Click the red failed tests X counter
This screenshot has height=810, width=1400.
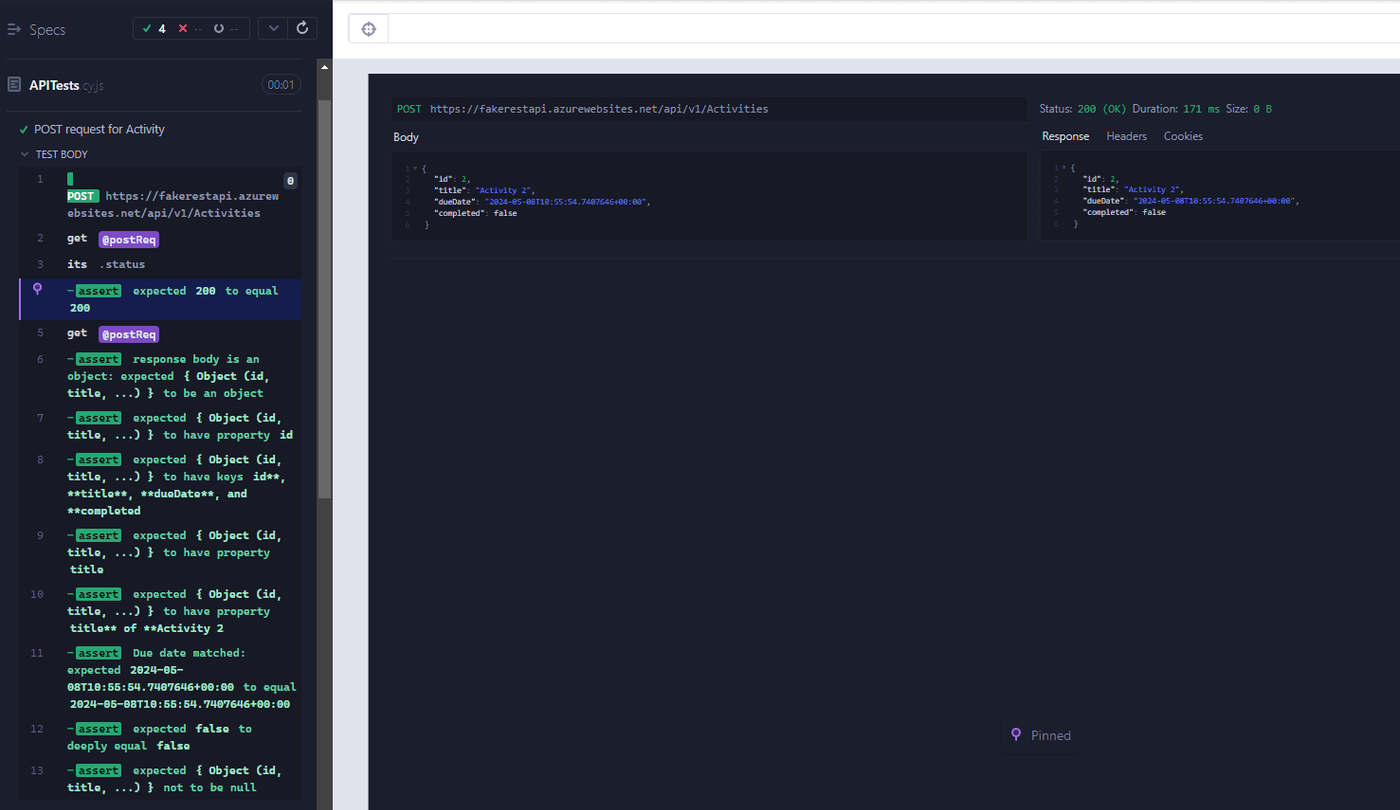click(190, 29)
